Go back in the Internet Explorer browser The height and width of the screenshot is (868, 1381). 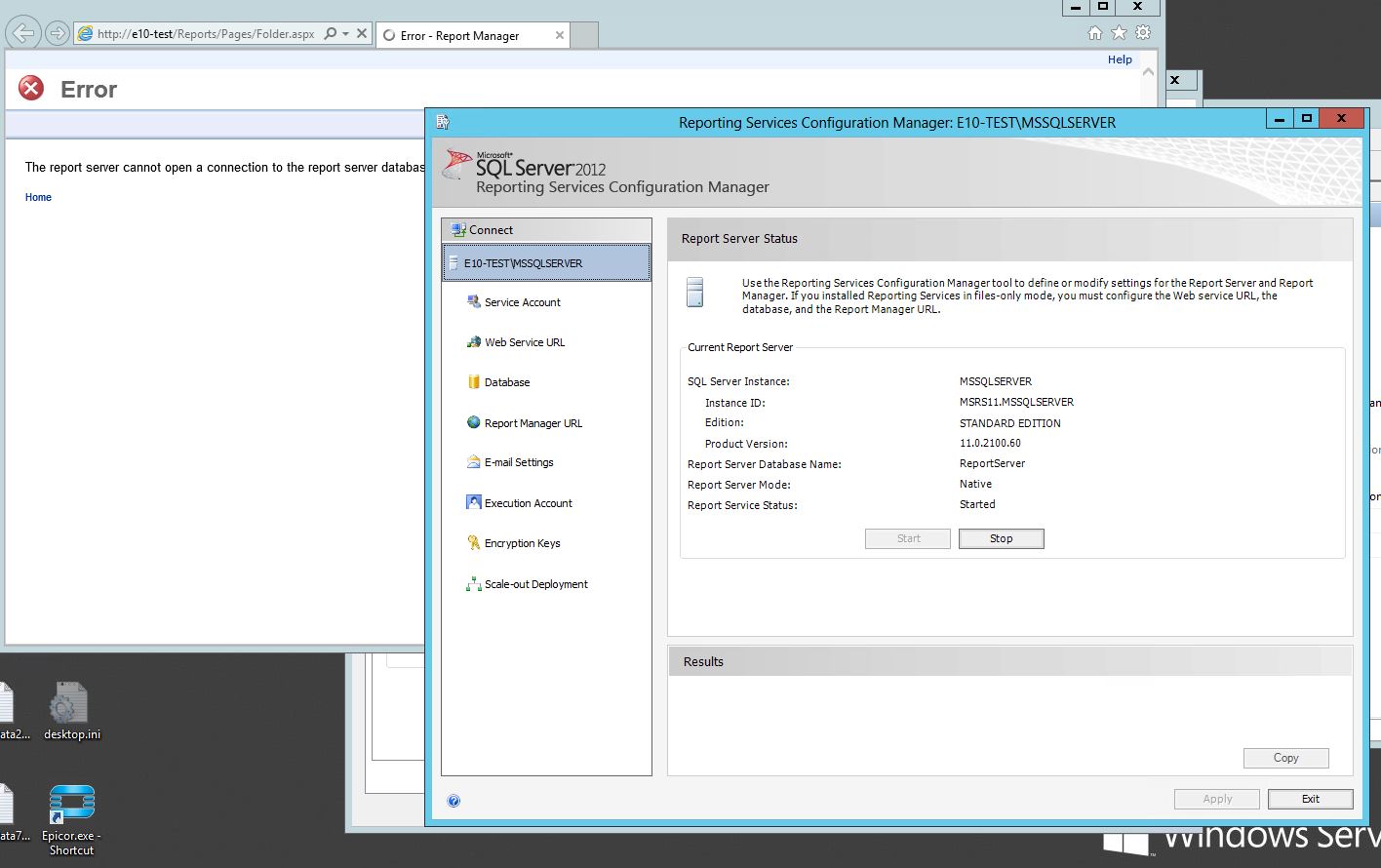click(22, 33)
